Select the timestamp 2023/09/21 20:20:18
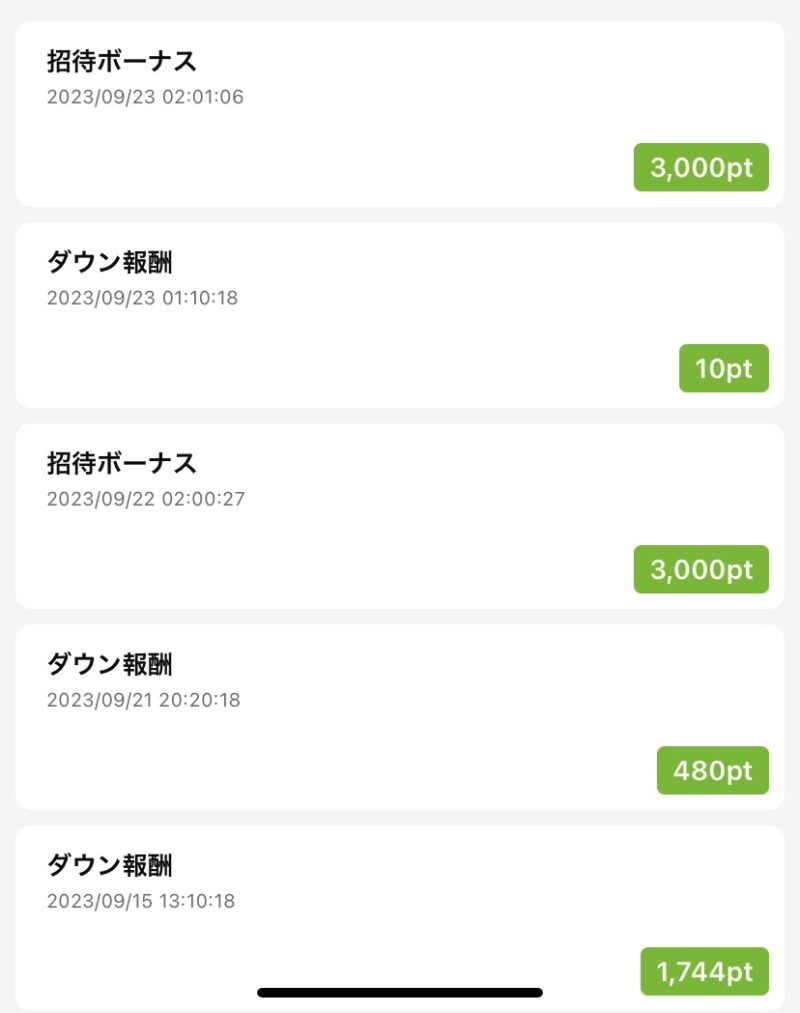800x1013 pixels. 143,700
